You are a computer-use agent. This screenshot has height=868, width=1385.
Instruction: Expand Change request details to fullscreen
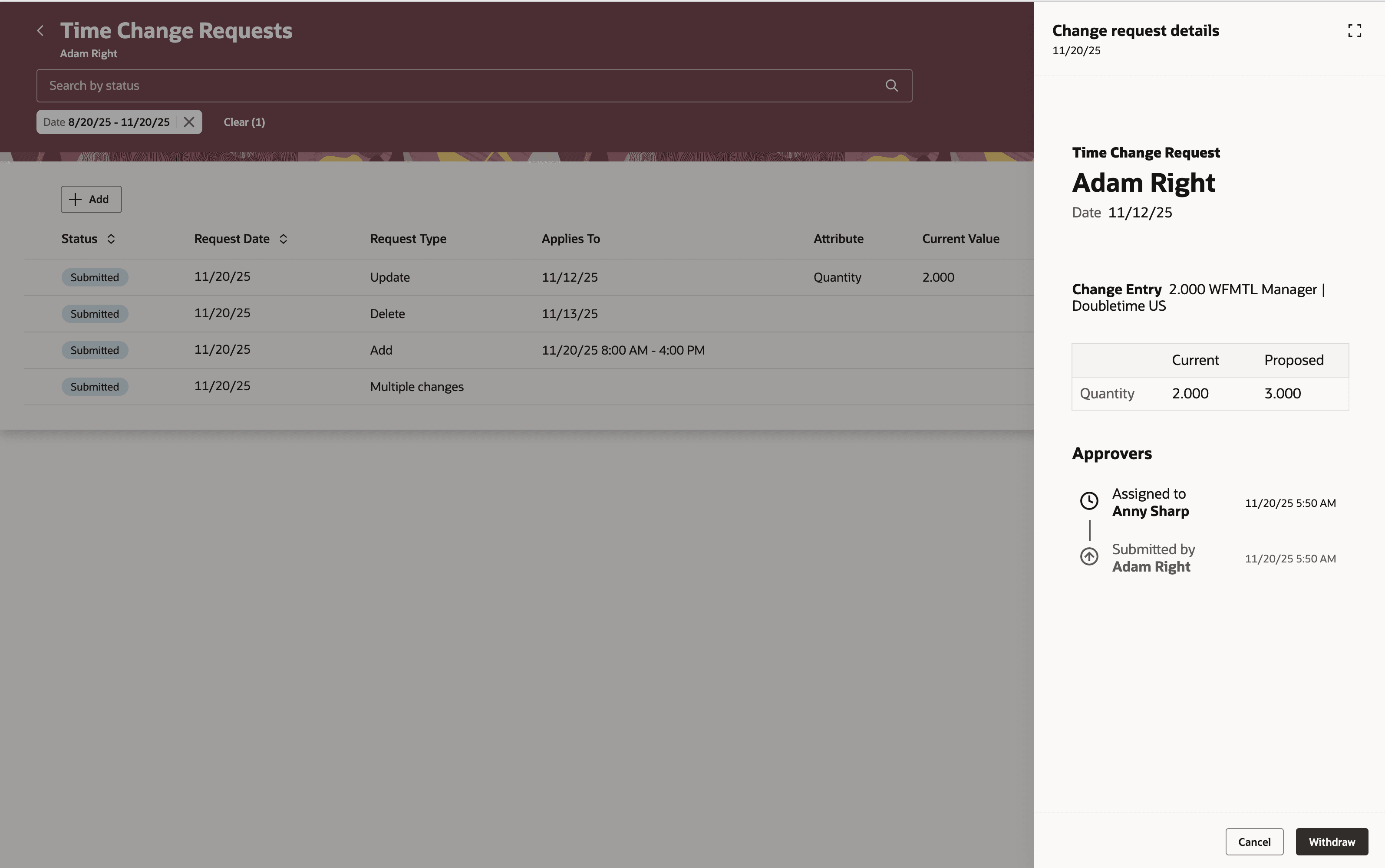click(1355, 30)
